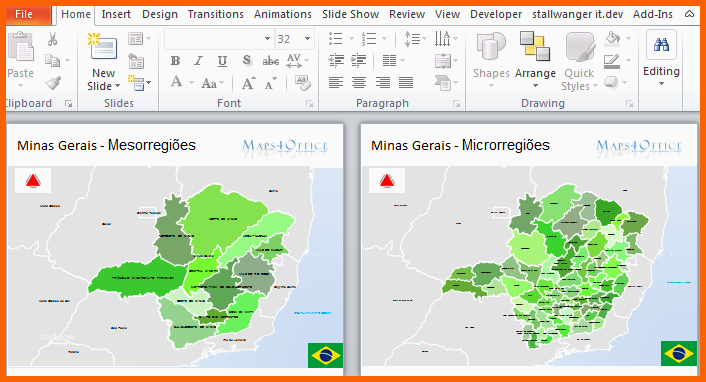The width and height of the screenshot is (706, 382).
Task: Open the Columns menu
Action: click(393, 60)
